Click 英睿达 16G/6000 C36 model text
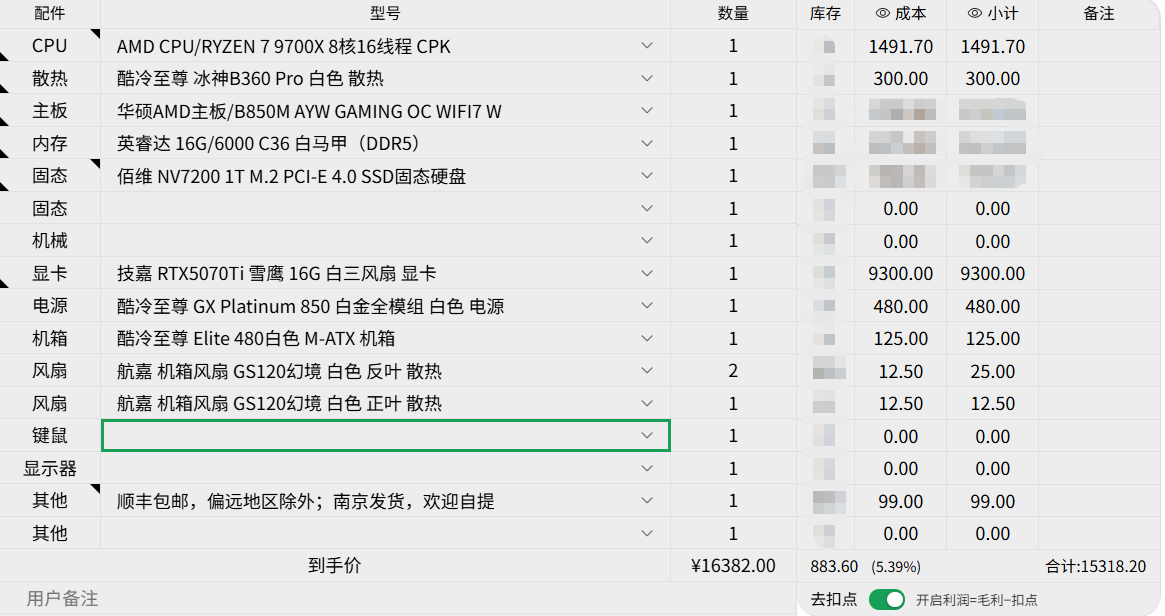The height and width of the screenshot is (616, 1165). click(x=268, y=143)
